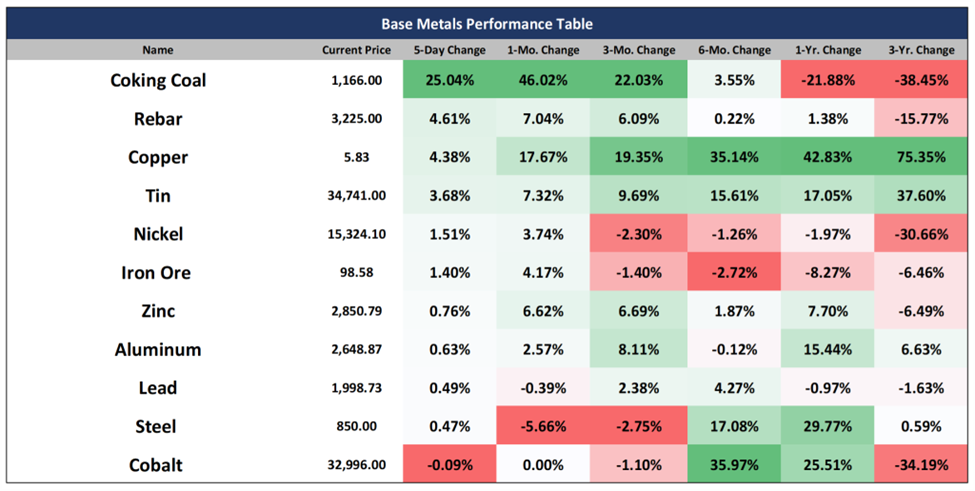Click the 3-Yr. Change column header

tap(921, 50)
